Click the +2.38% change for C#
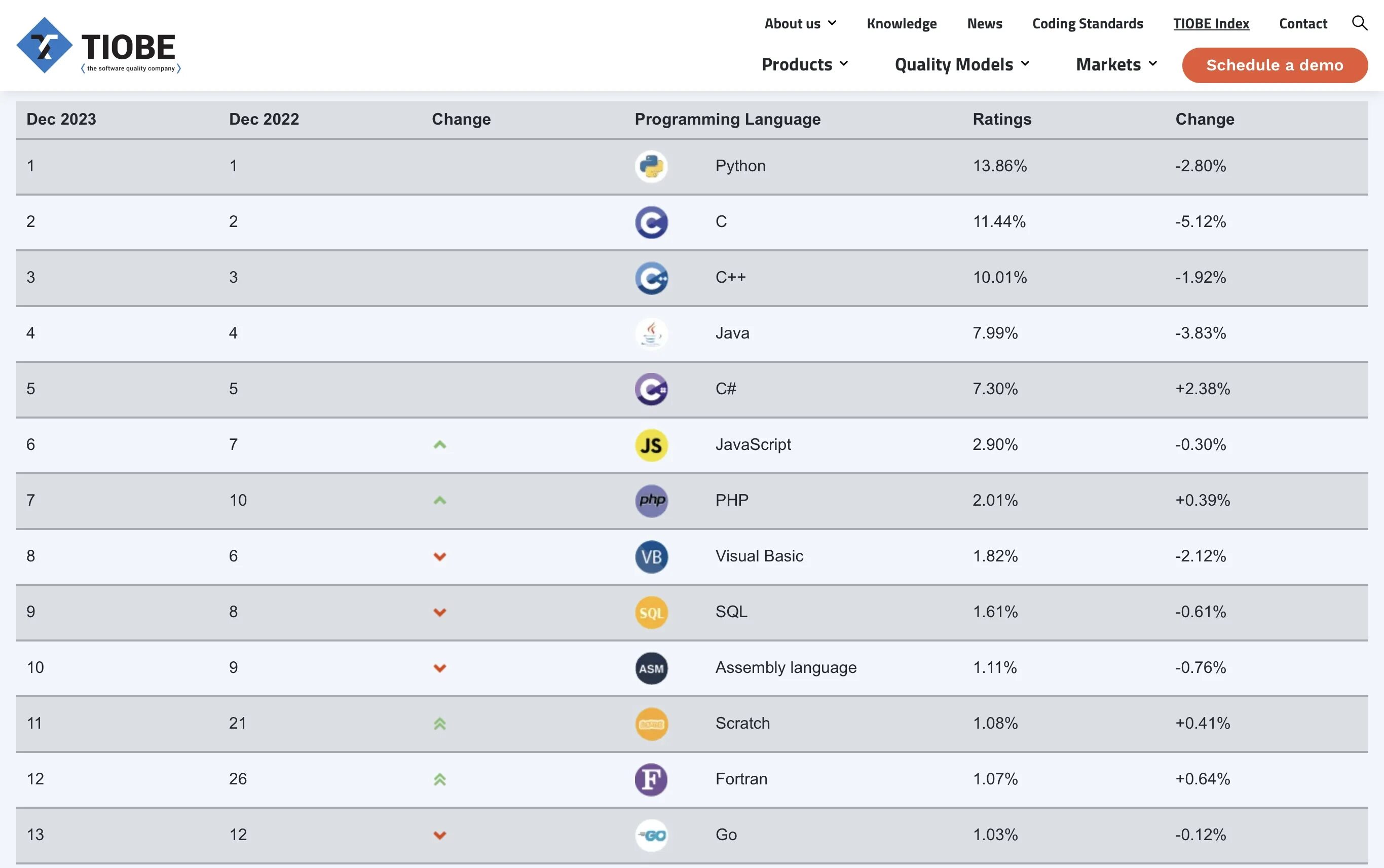 click(1203, 389)
